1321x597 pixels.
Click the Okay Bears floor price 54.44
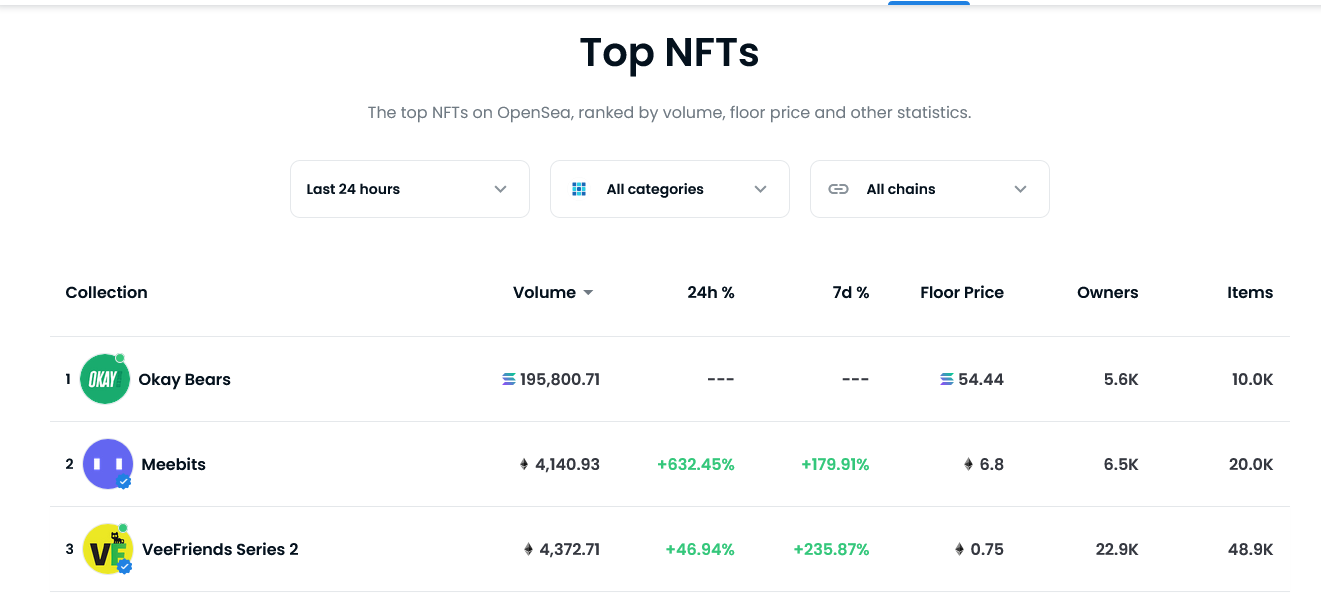pos(981,379)
